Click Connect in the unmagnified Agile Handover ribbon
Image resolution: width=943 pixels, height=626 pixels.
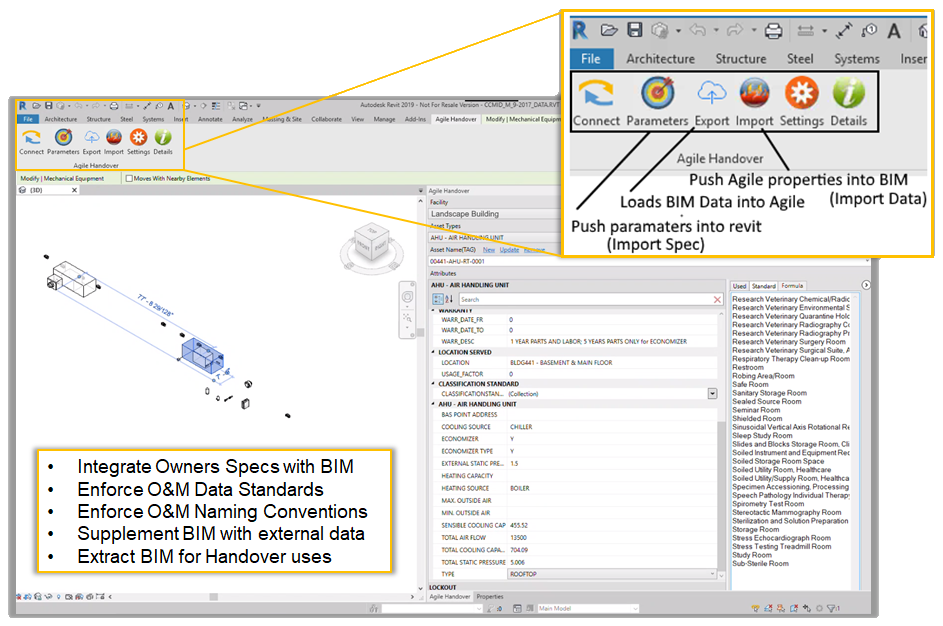[31, 142]
